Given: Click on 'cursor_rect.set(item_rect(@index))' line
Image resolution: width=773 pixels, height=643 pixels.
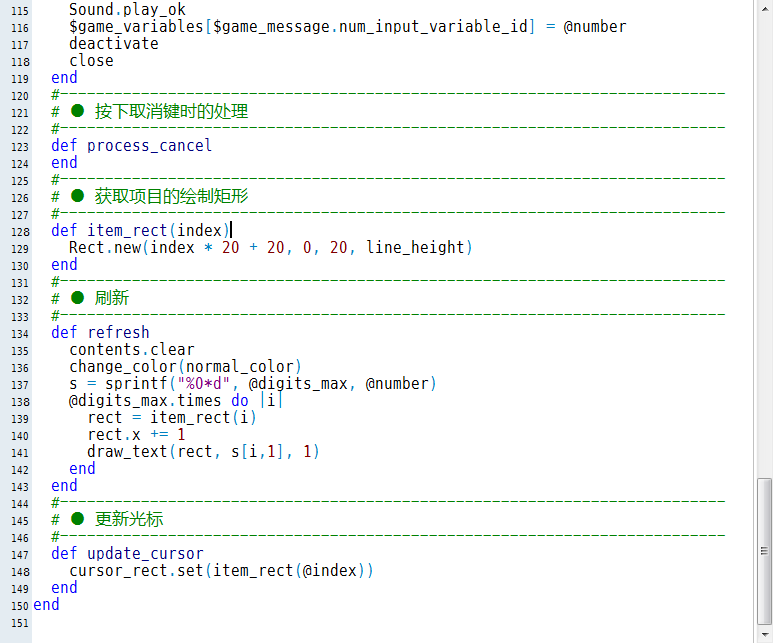Looking at the screenshot, I should (221, 571).
